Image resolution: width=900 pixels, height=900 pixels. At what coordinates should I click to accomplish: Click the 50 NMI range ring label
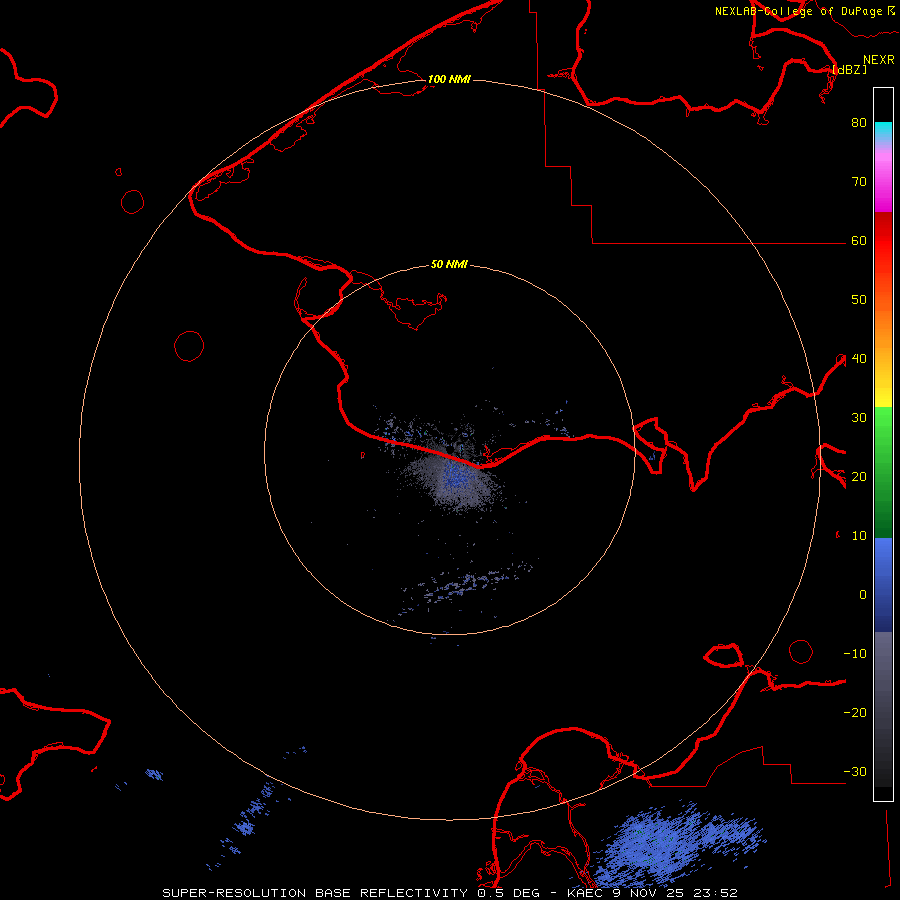(x=449, y=264)
